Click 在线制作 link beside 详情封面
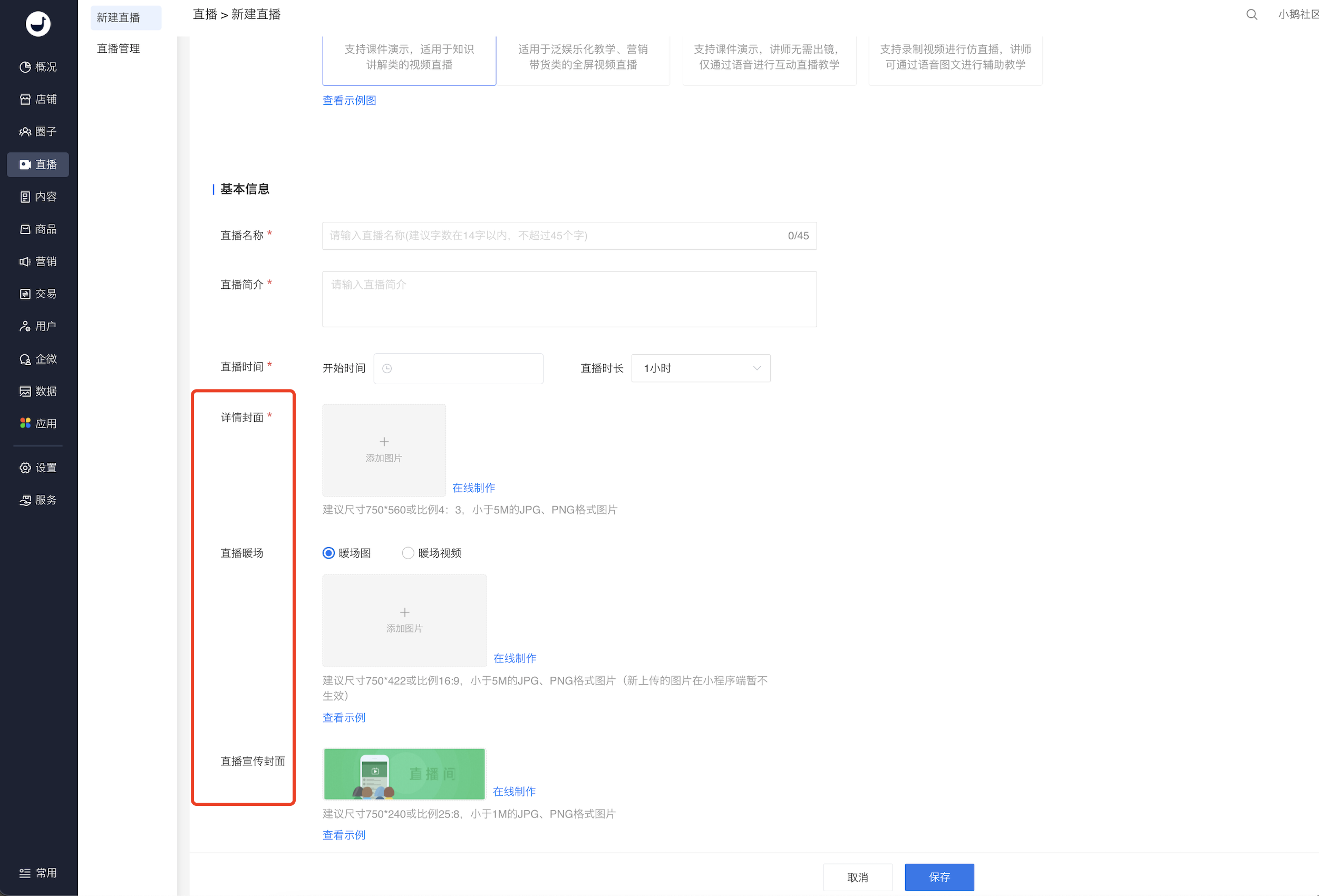 coord(473,488)
